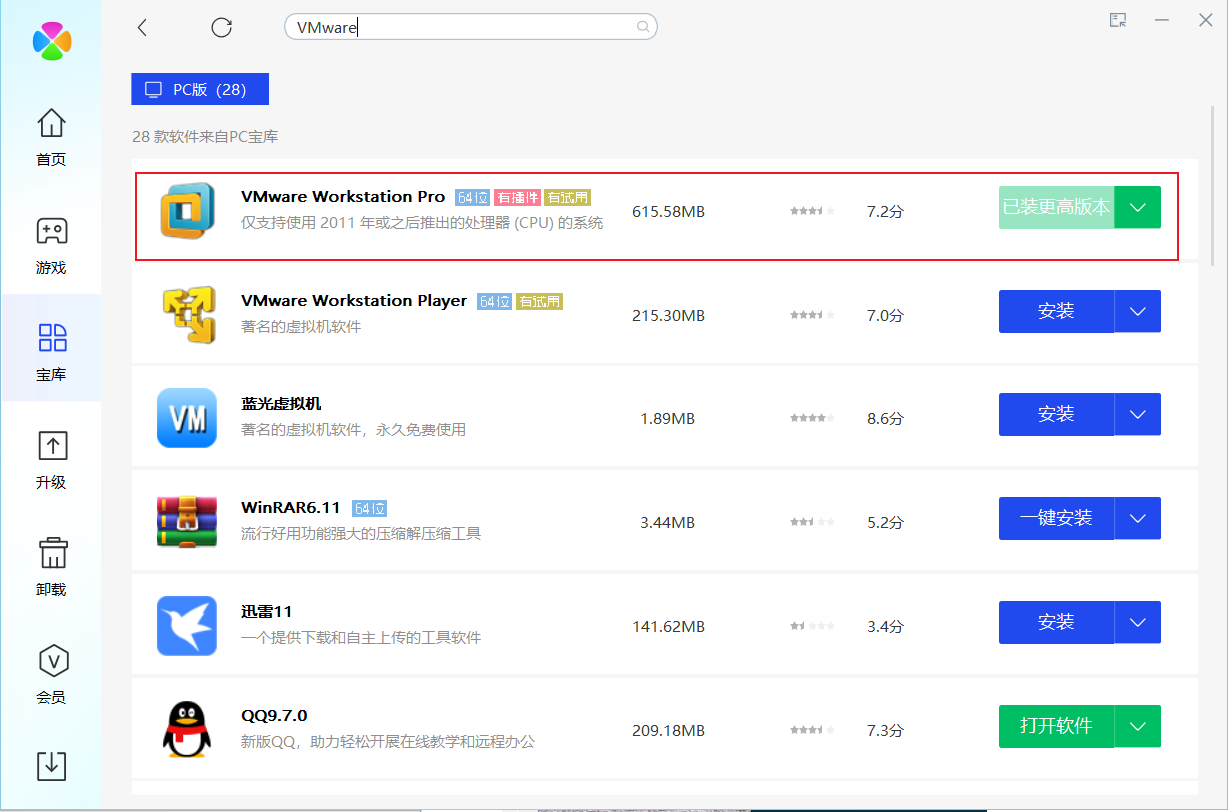Click the WinRAR6.11 app icon
Image resolution: width=1228 pixels, height=812 pixels.
click(x=187, y=522)
